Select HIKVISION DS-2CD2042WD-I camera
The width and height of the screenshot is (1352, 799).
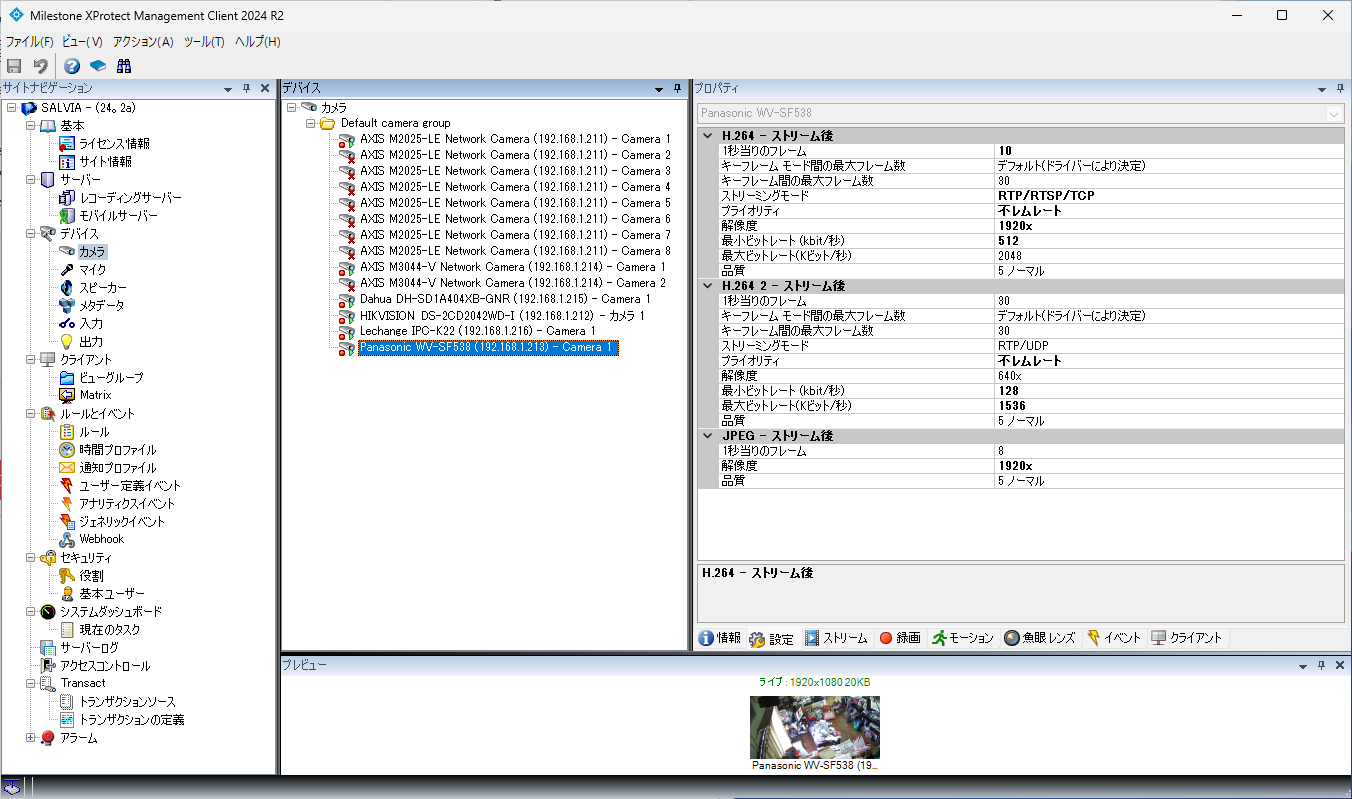(502, 315)
